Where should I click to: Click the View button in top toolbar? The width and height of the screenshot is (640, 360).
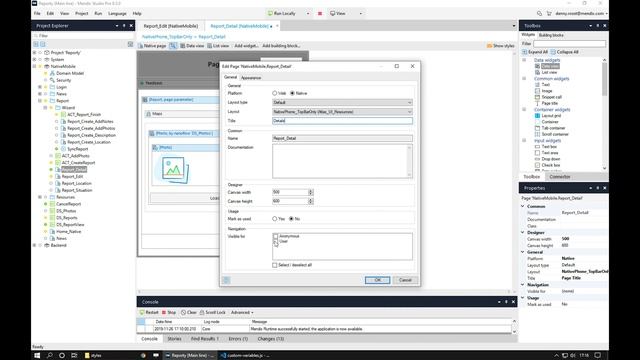tap(338, 13)
